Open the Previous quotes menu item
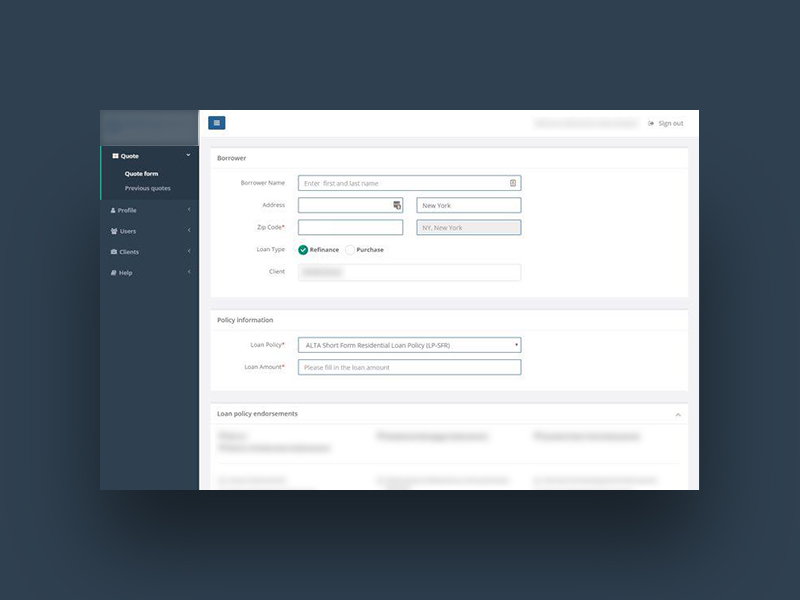This screenshot has width=800, height=600. (147, 188)
